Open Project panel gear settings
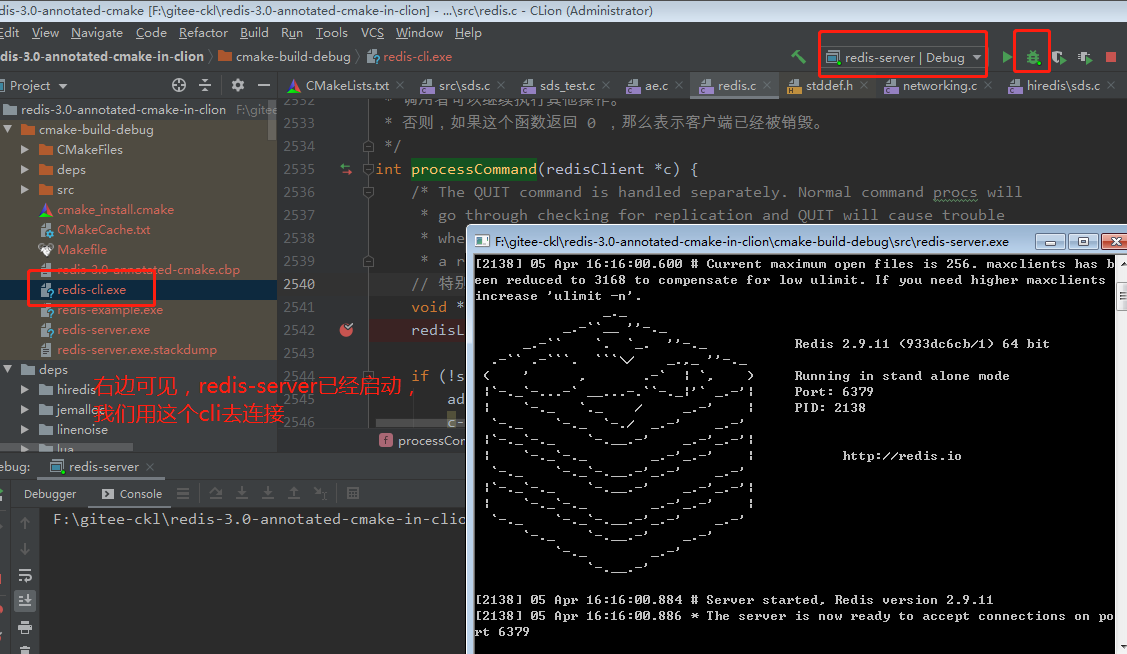The width and height of the screenshot is (1127, 654). 237,85
